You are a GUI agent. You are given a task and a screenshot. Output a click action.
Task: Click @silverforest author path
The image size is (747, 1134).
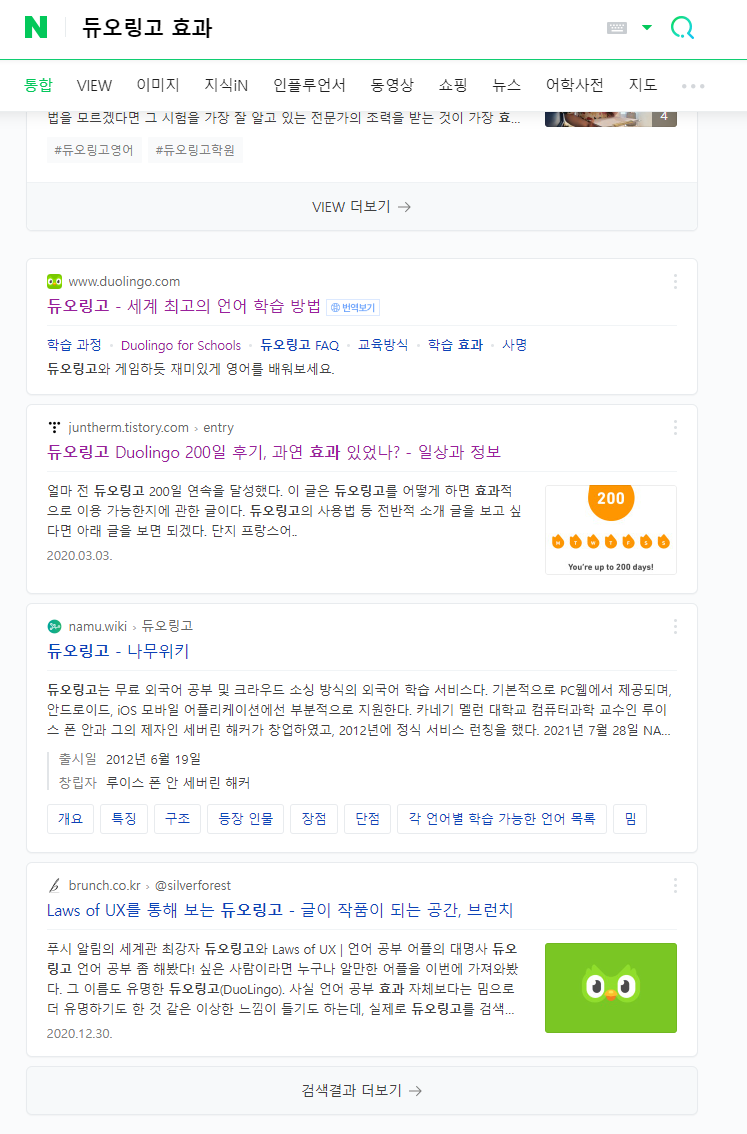tap(193, 885)
